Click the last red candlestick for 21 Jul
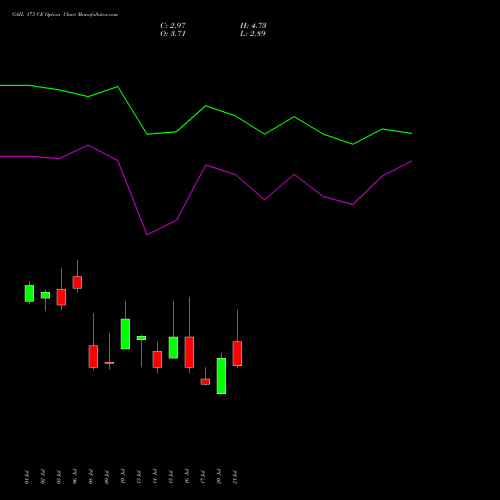Image resolution: width=500 pixels, height=500 pixels. (237, 354)
